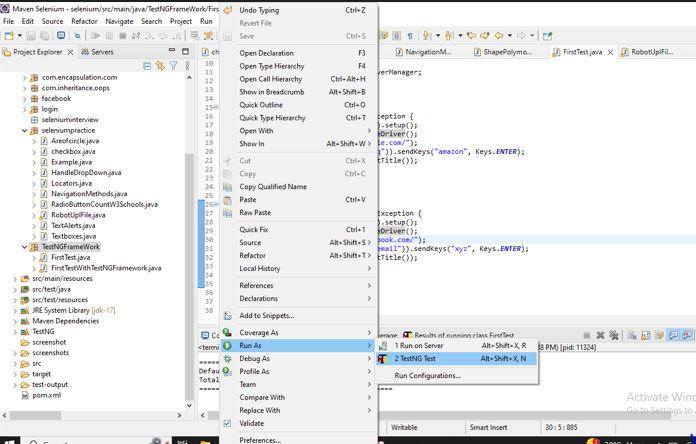Switch to ShapePolymo... editor tab
696x444 pixels.
point(503,52)
